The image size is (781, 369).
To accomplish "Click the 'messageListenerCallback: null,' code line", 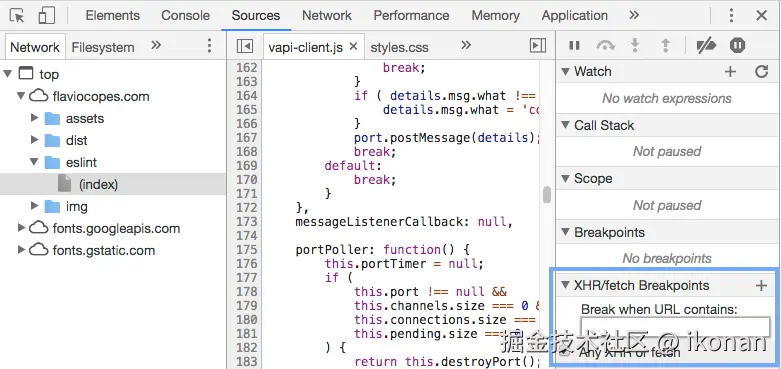I will pos(404,222).
